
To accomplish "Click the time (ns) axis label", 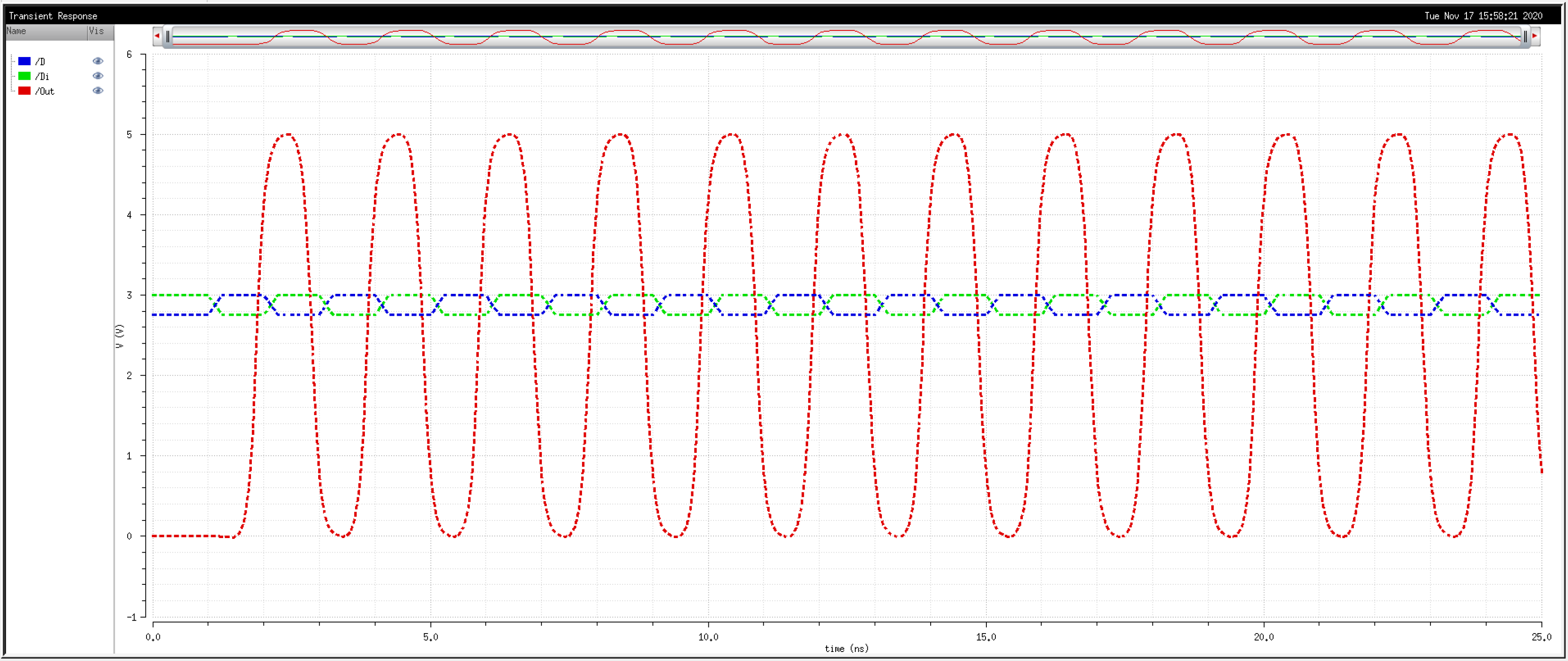I will (x=846, y=649).
